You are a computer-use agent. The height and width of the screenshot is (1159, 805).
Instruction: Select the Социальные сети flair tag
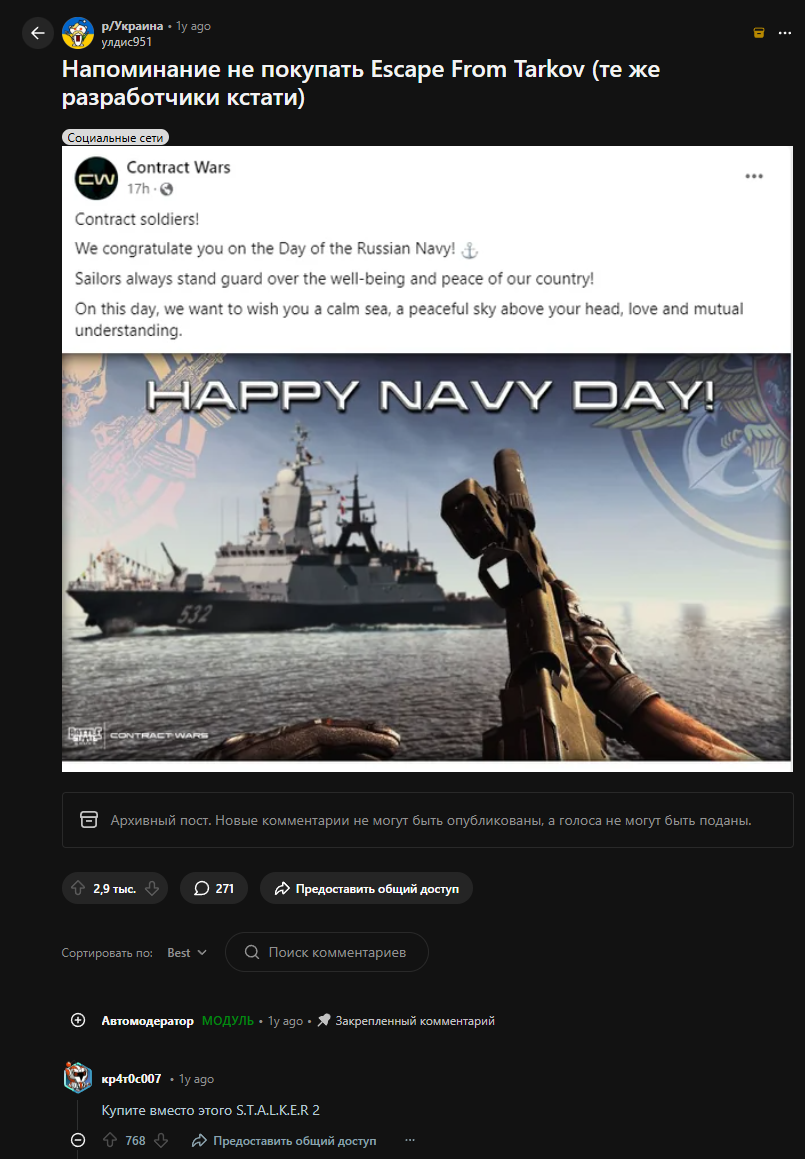coord(115,137)
